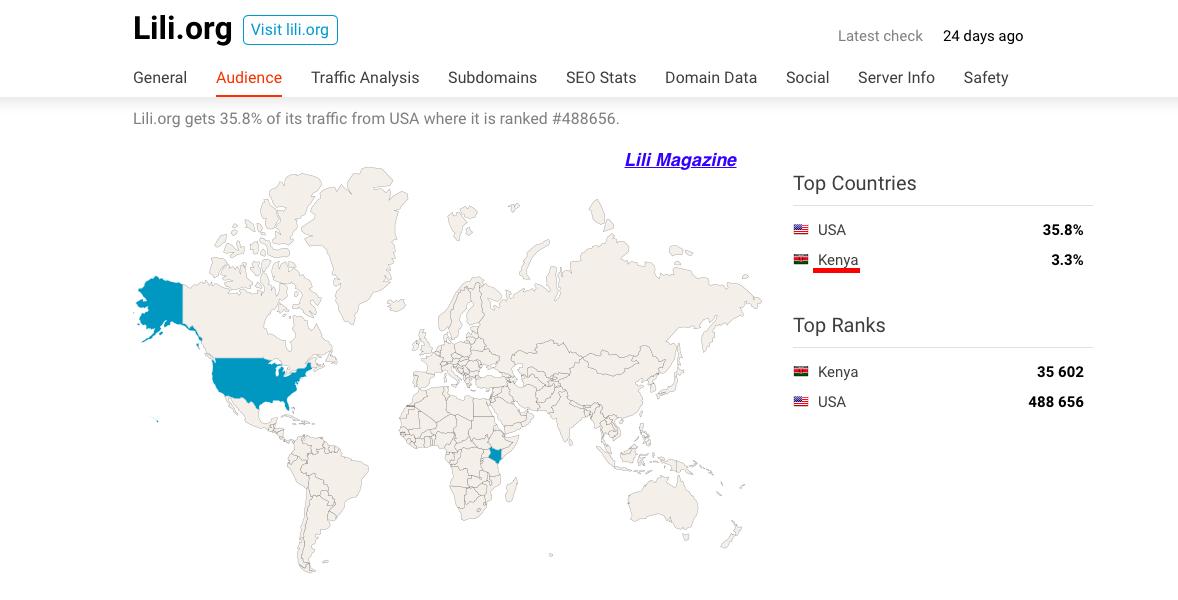Viewport: 1178px width, 600px height.
Task: Click Kenya in Top Ranks list
Action: [x=838, y=372]
